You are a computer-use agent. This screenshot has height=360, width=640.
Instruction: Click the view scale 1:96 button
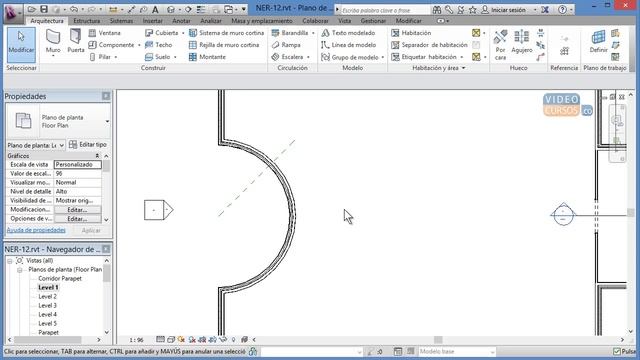pyautogui.click(x=136, y=340)
